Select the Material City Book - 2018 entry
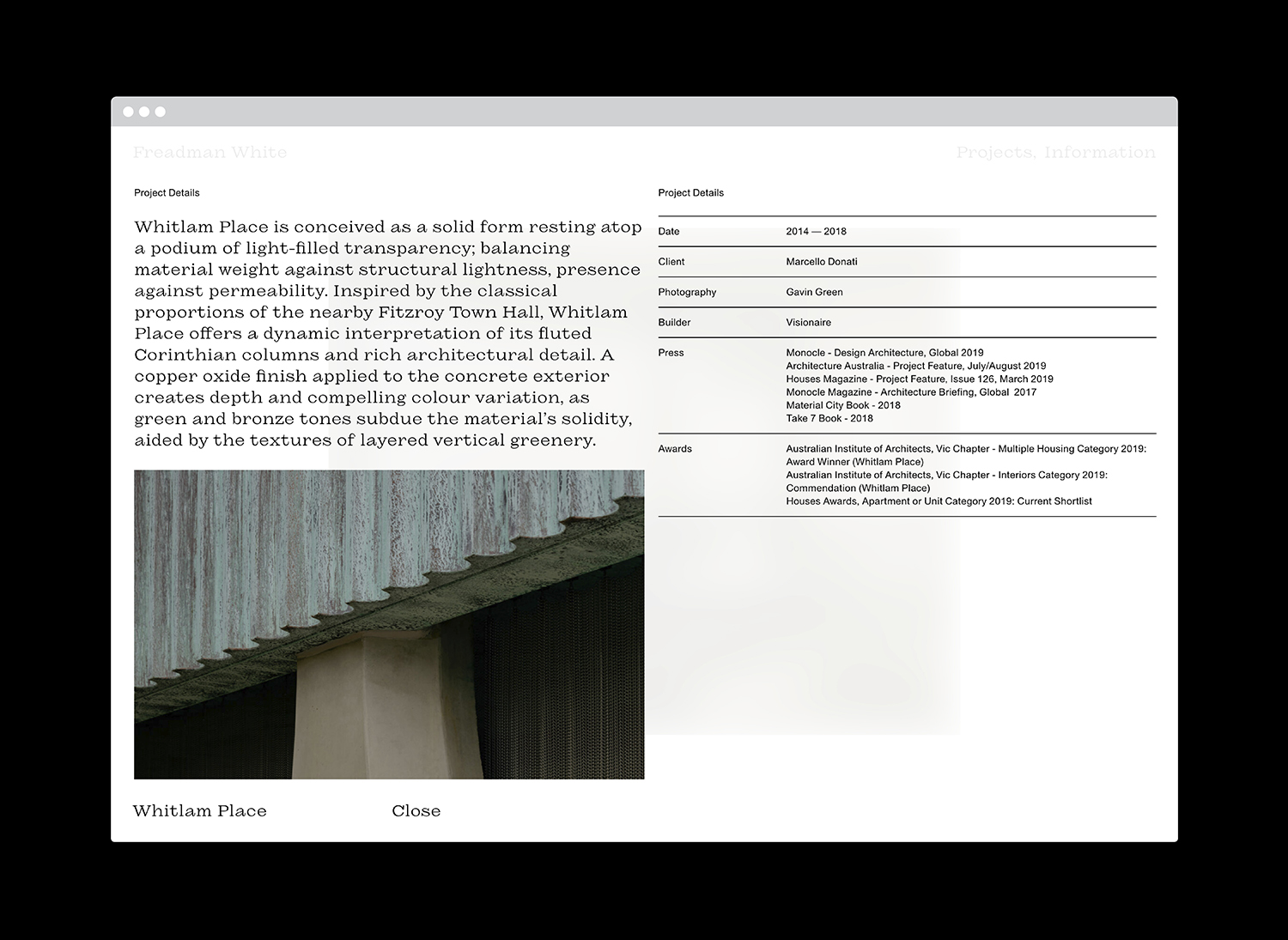1288x940 pixels. coord(843,405)
